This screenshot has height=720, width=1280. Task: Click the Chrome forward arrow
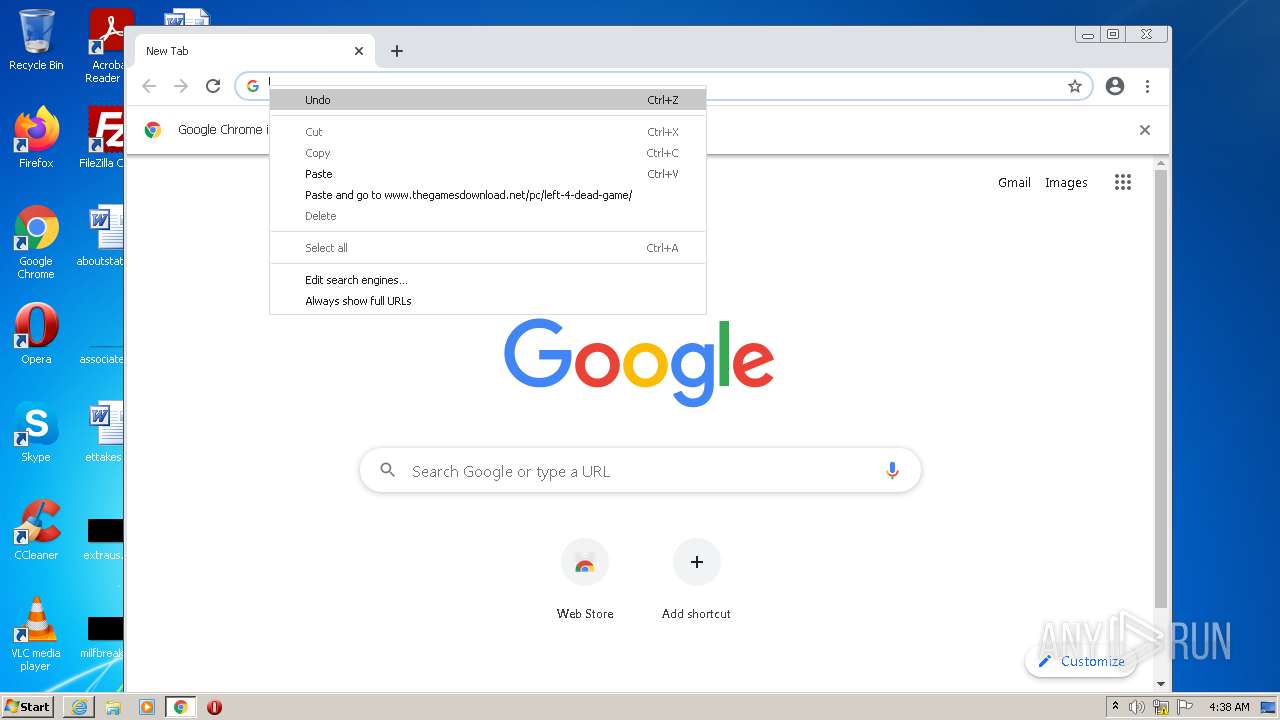[181, 86]
